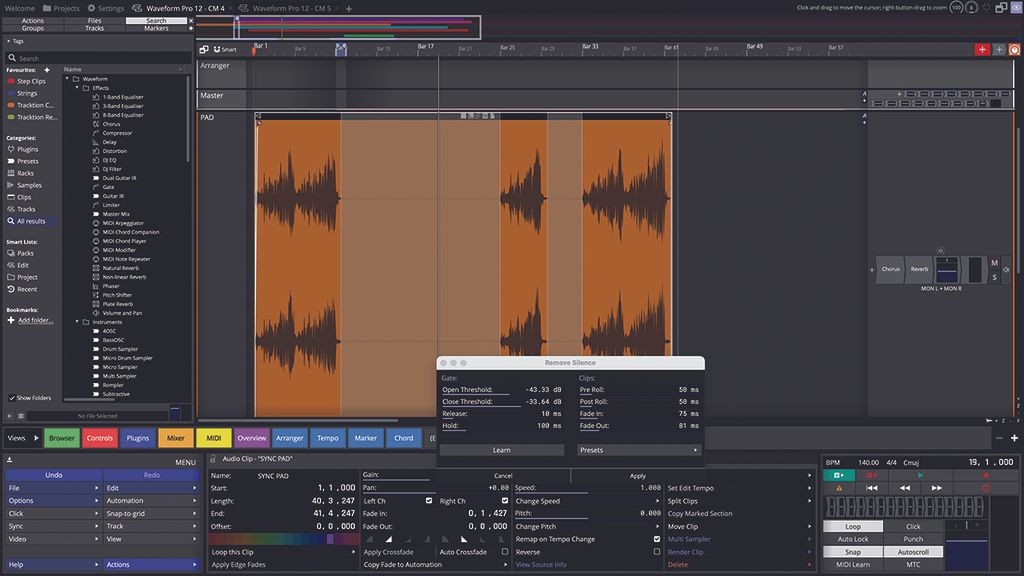
Task: Click the red record transport button
Action: [986, 475]
